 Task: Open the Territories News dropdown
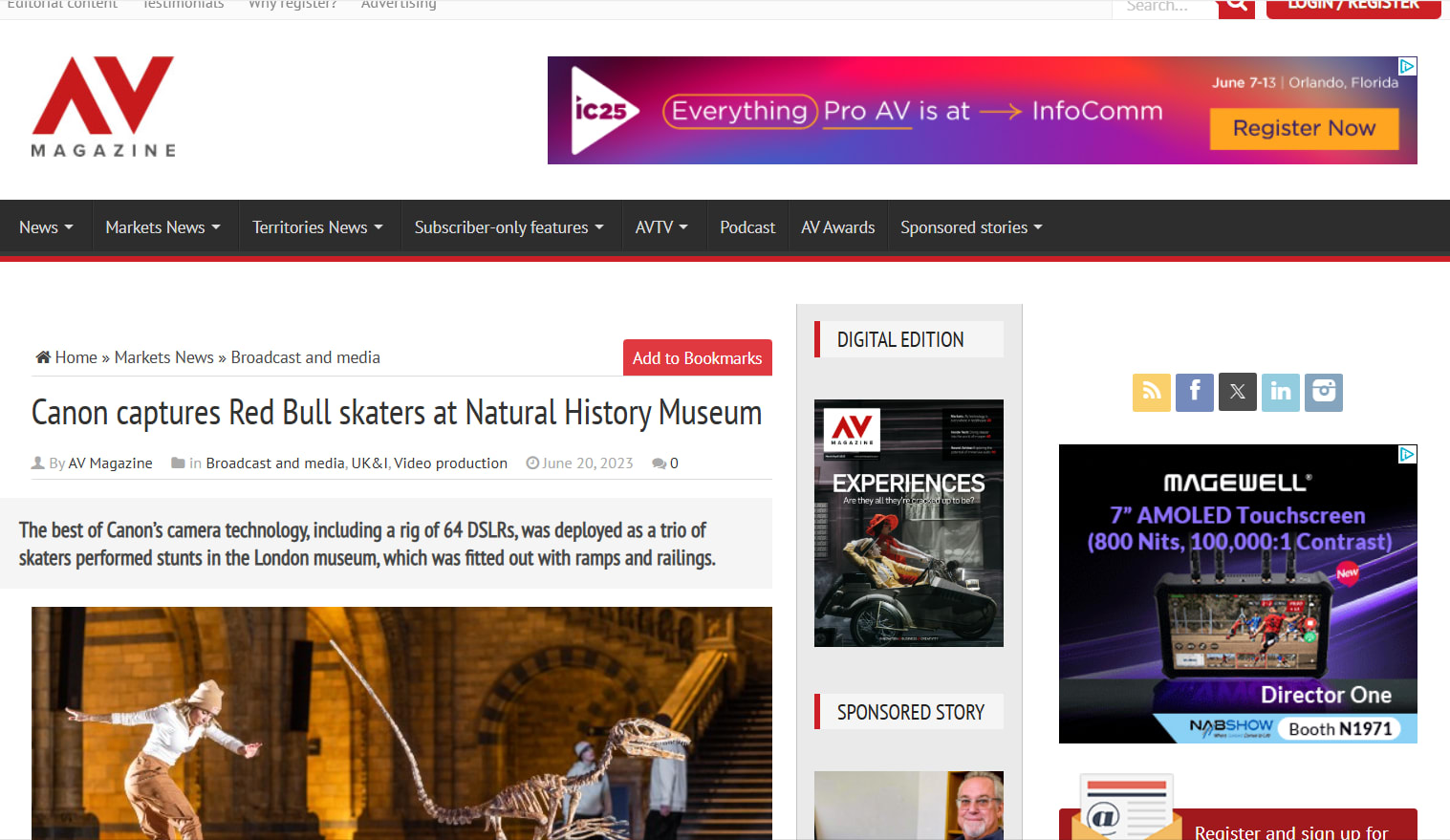coord(317,227)
